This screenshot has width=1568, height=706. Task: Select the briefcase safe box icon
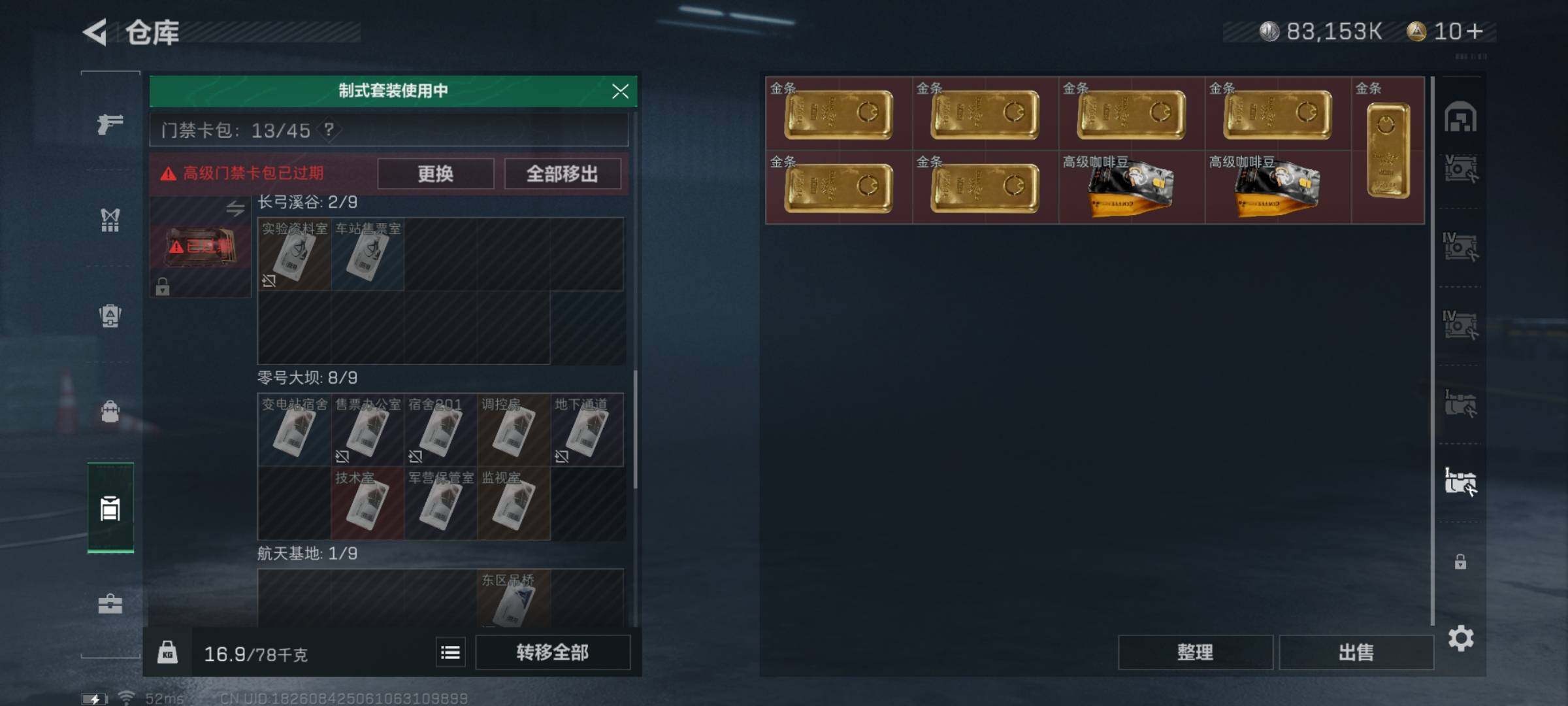tap(110, 603)
